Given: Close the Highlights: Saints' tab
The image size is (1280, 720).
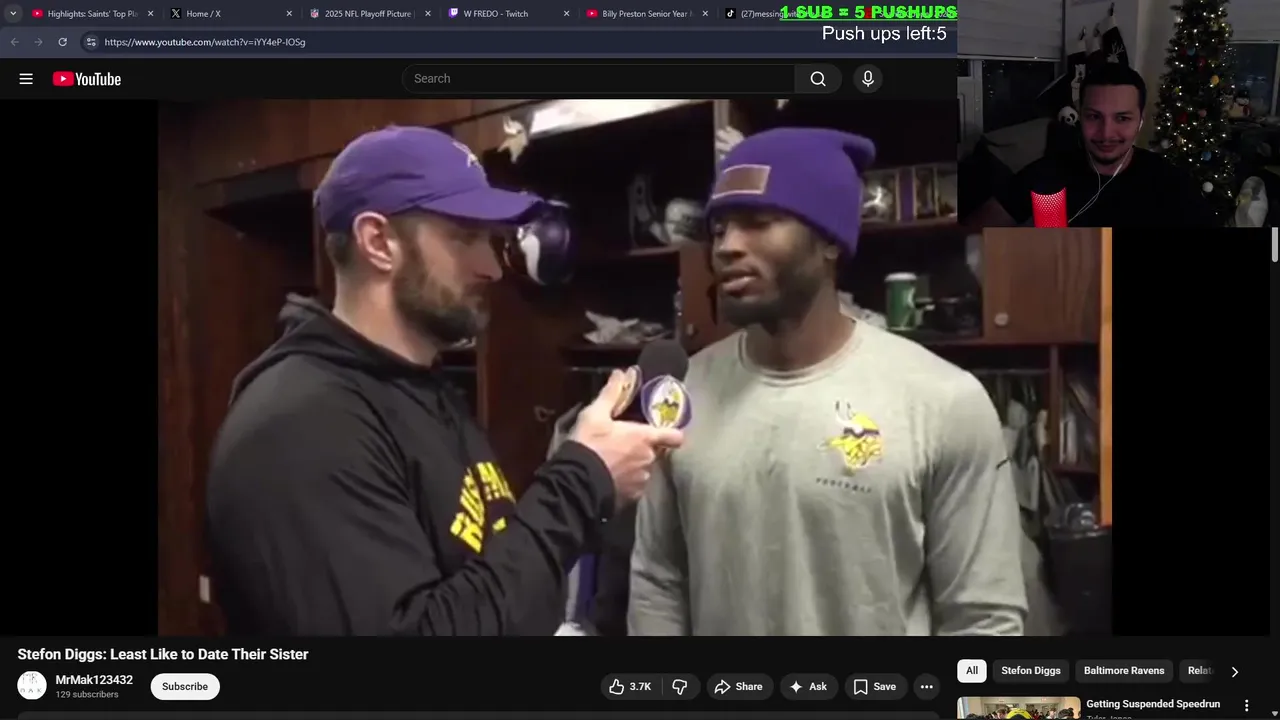Looking at the screenshot, I should [x=151, y=14].
